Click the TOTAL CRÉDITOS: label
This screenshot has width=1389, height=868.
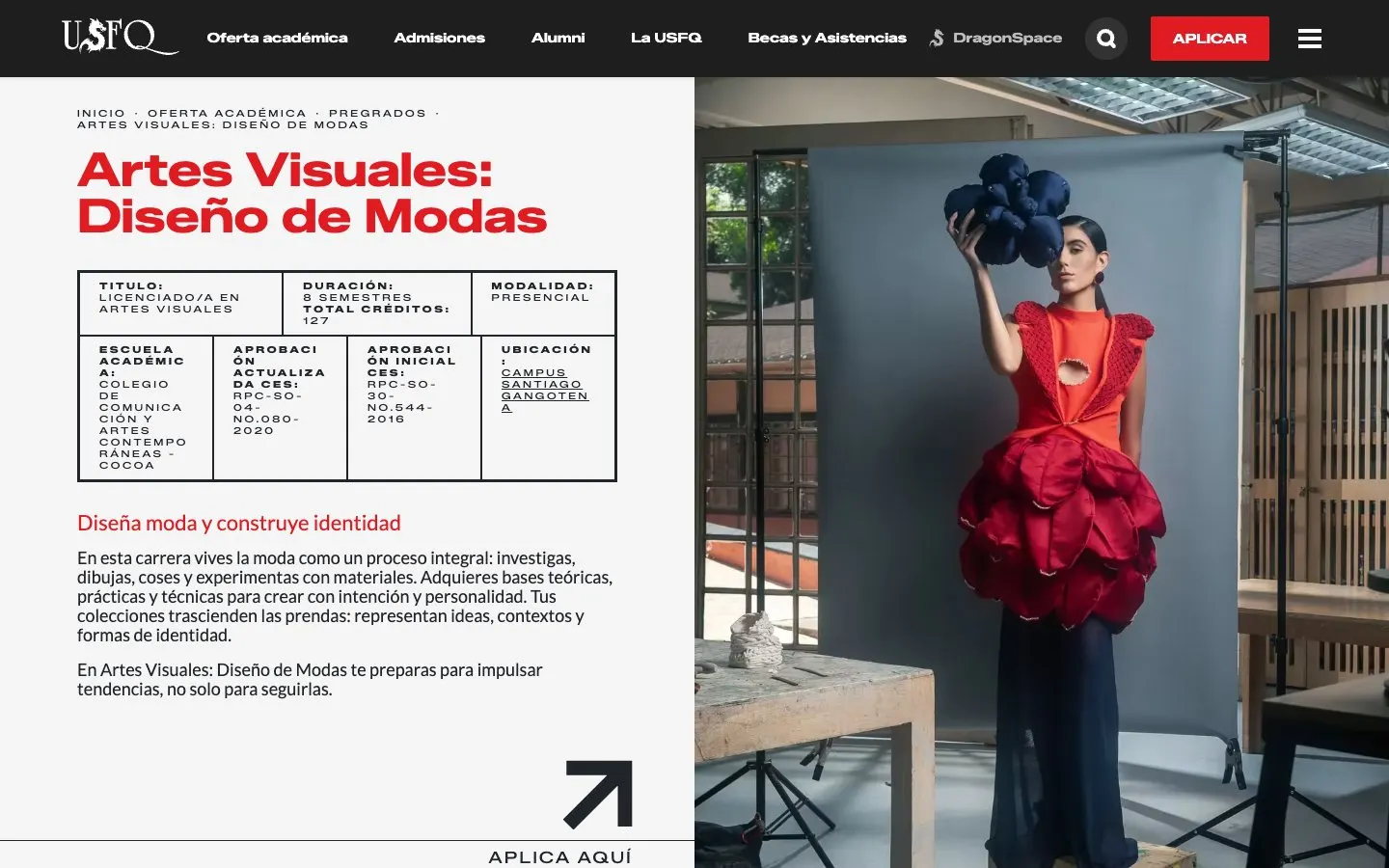(x=376, y=309)
